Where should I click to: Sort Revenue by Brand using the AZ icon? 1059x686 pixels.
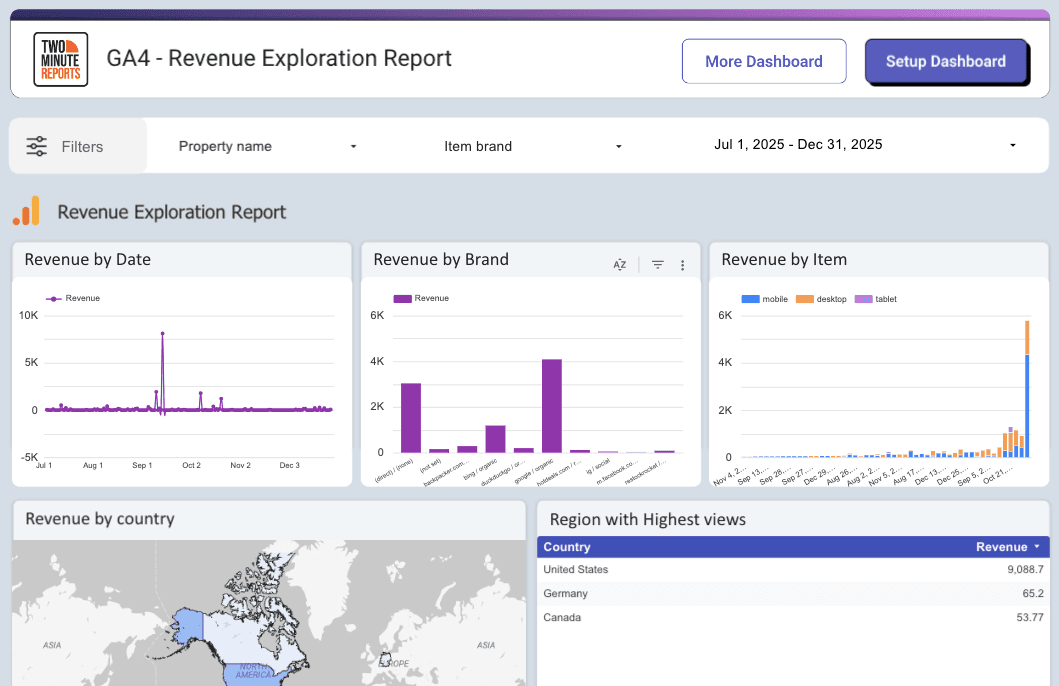click(x=619, y=264)
